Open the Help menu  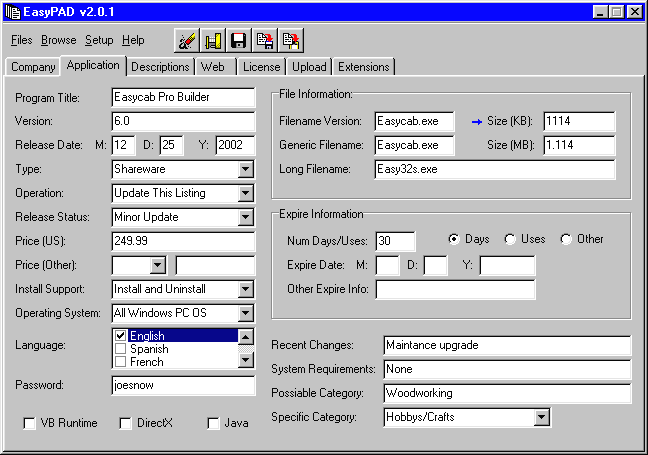[133, 40]
